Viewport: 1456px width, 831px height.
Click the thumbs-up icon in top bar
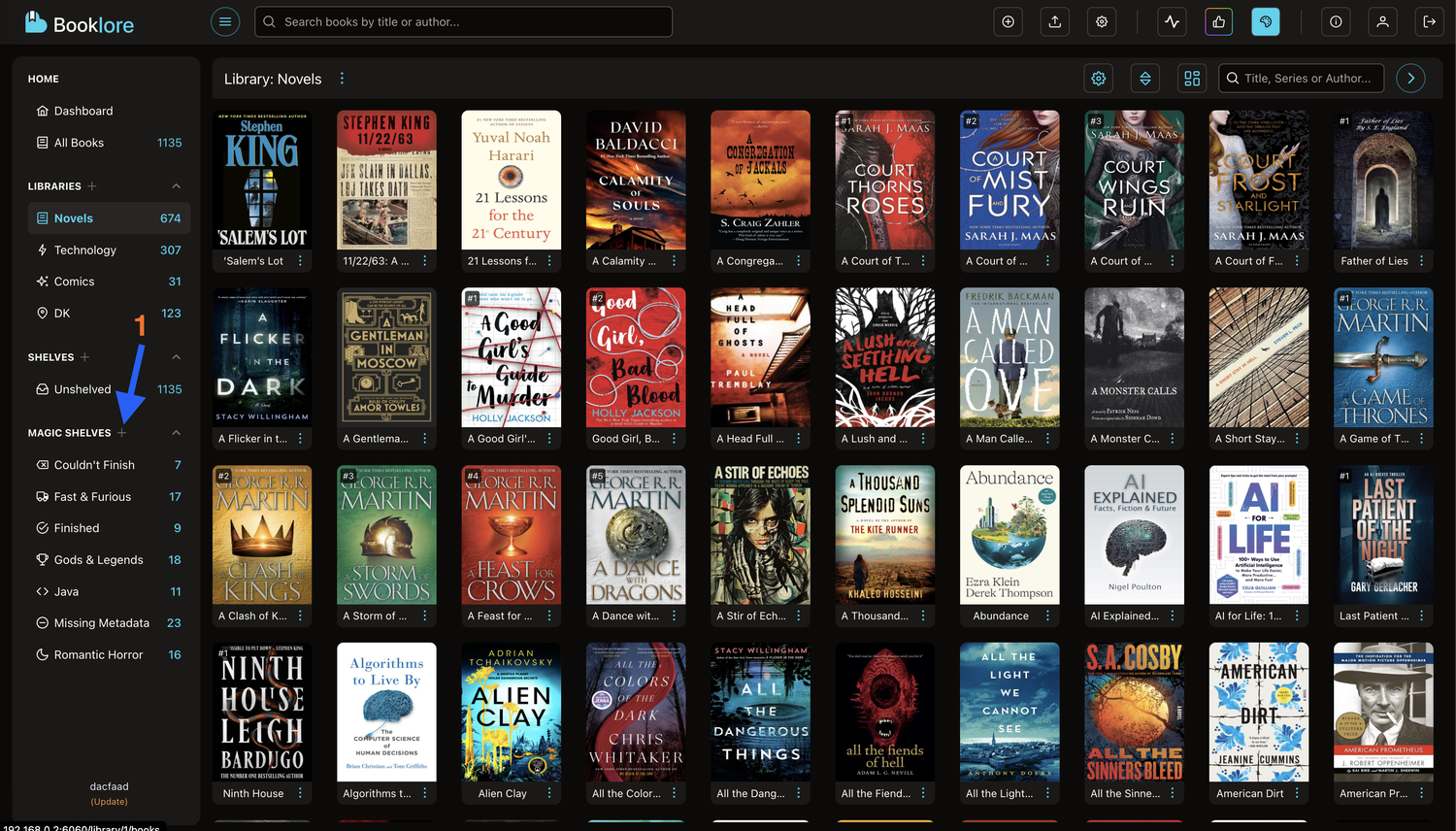(1219, 21)
